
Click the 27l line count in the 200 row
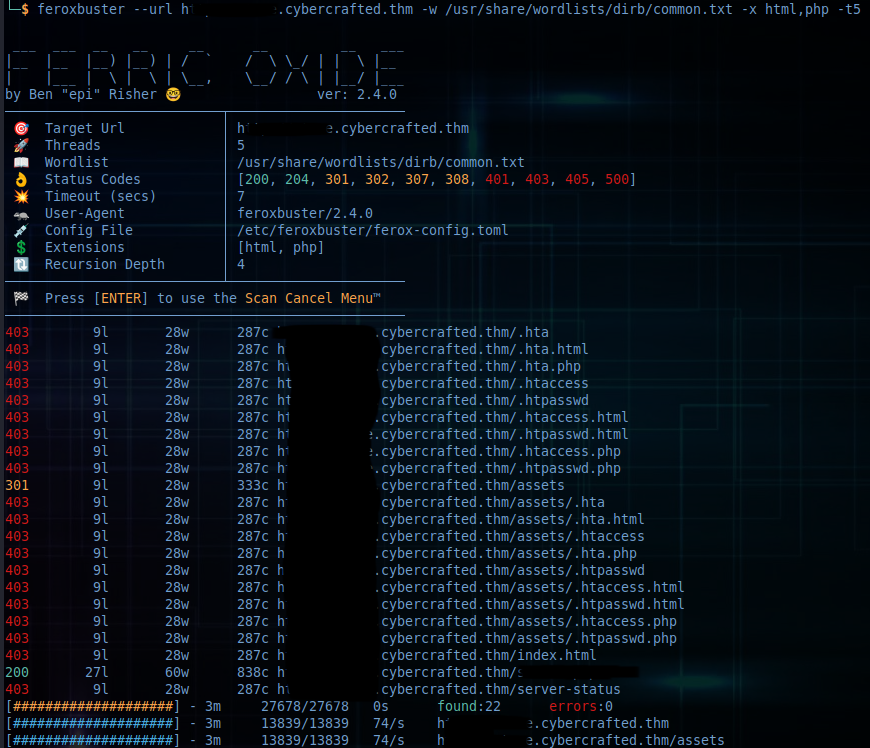click(x=97, y=673)
